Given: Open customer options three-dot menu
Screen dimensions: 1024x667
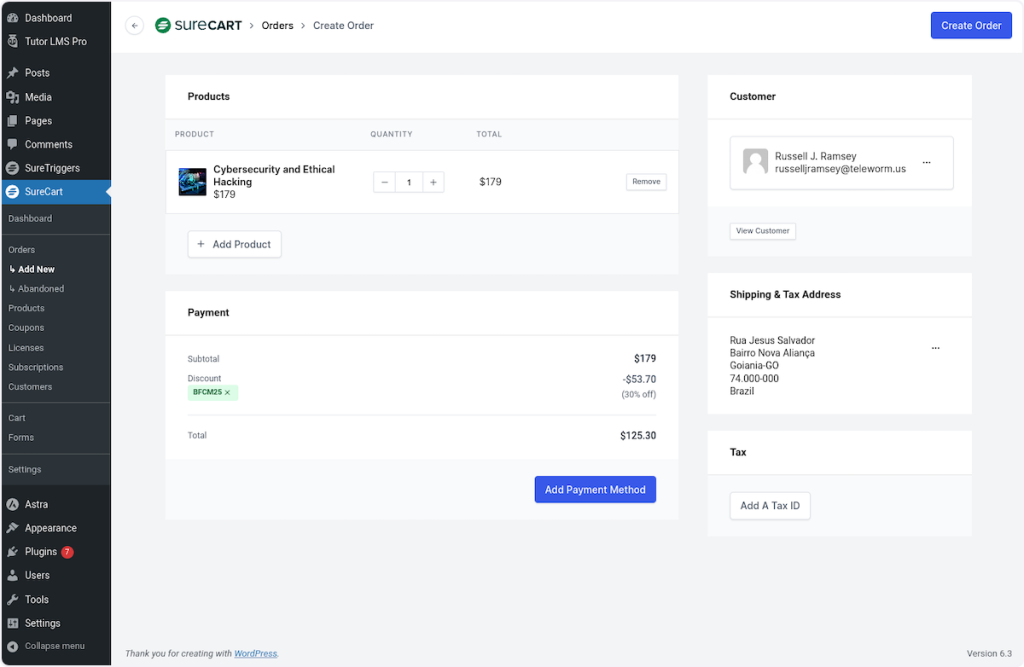Looking at the screenshot, I should 926,162.
